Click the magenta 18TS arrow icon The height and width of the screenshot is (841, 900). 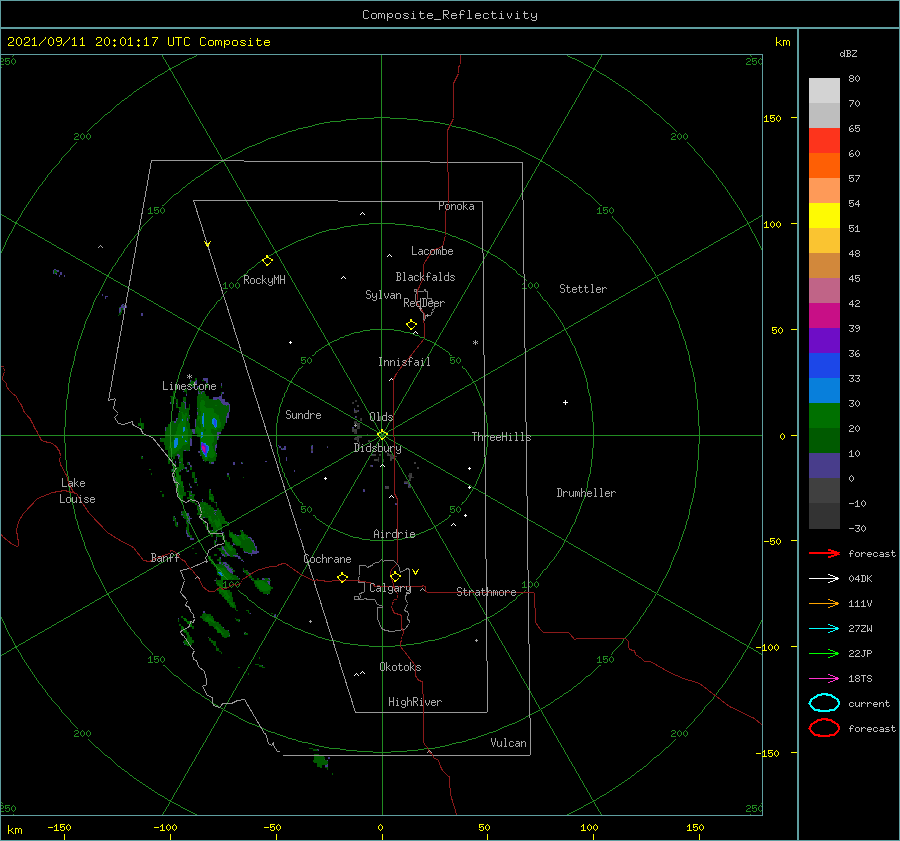point(824,679)
